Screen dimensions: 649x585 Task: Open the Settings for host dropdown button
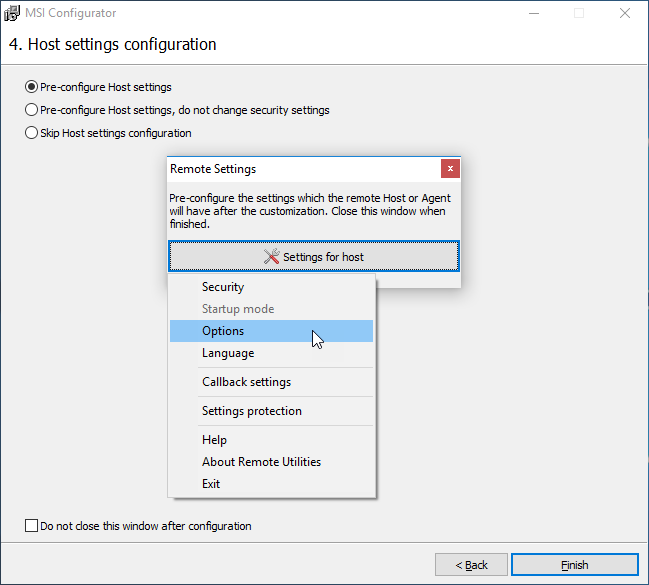point(314,257)
